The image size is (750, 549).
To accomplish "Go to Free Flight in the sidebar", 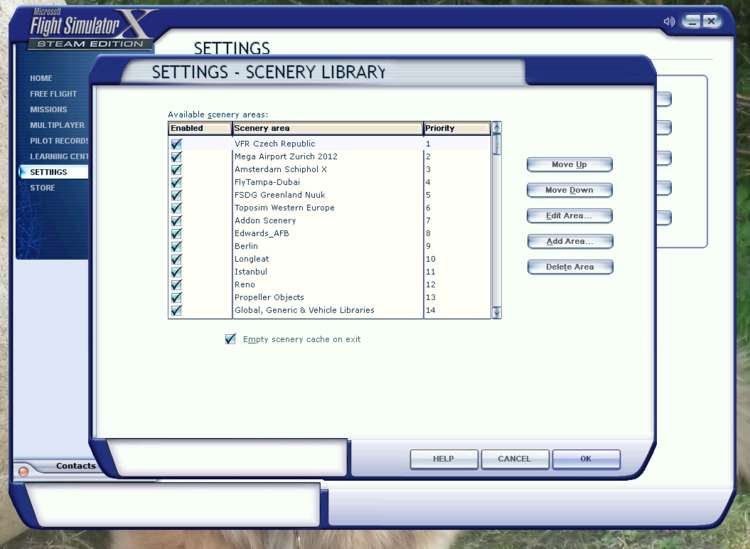I will (53, 94).
